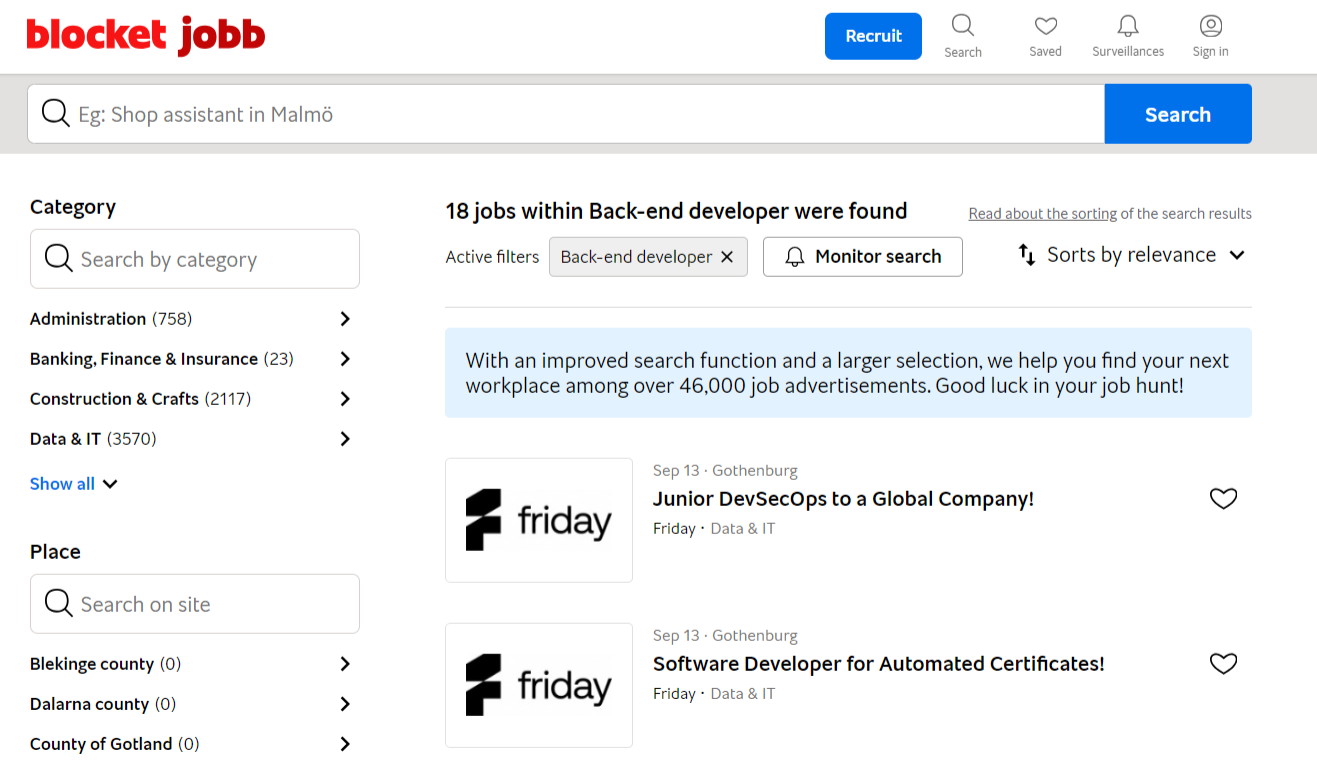1317x770 pixels.
Task: Save Software Developer for Automated Certificates job
Action: (1223, 663)
